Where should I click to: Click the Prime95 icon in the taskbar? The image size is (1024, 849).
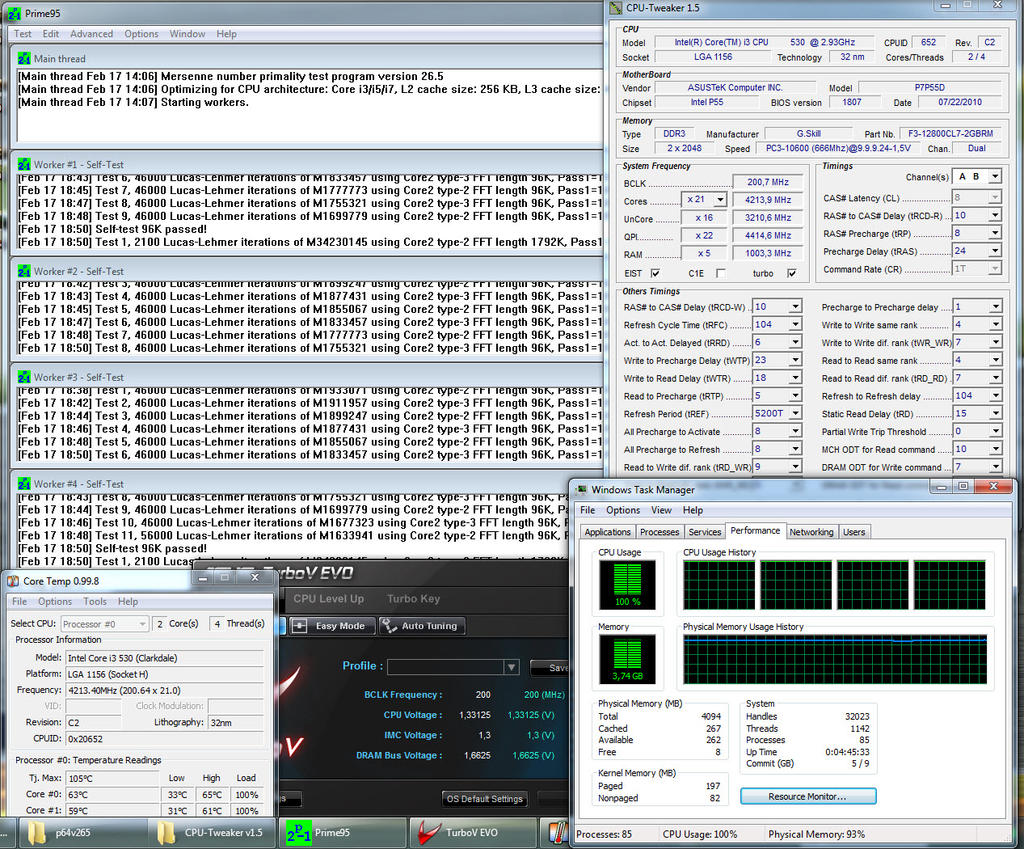pos(297,832)
